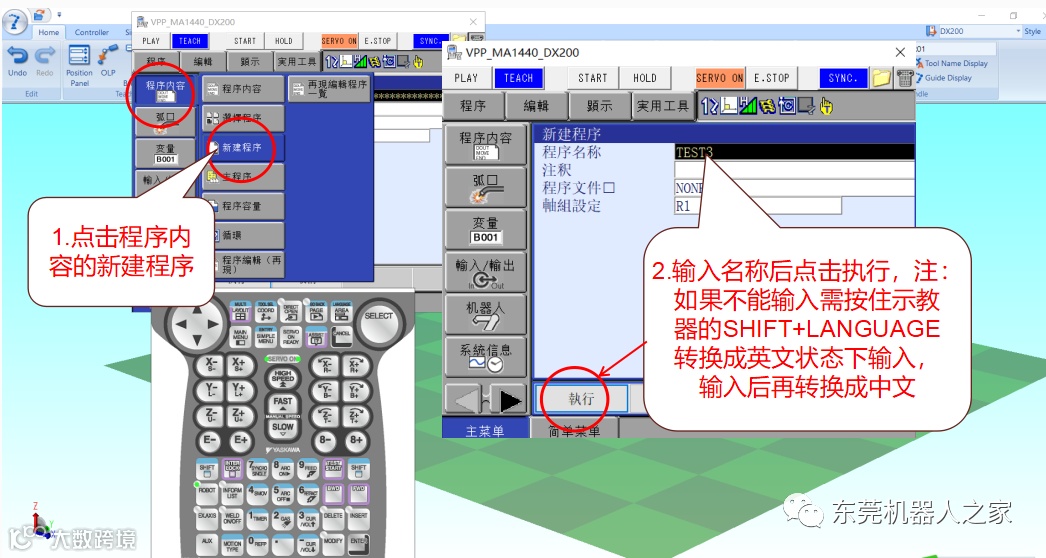Click the E- jog key on keypad
The height and width of the screenshot is (558, 1046).
click(x=209, y=441)
